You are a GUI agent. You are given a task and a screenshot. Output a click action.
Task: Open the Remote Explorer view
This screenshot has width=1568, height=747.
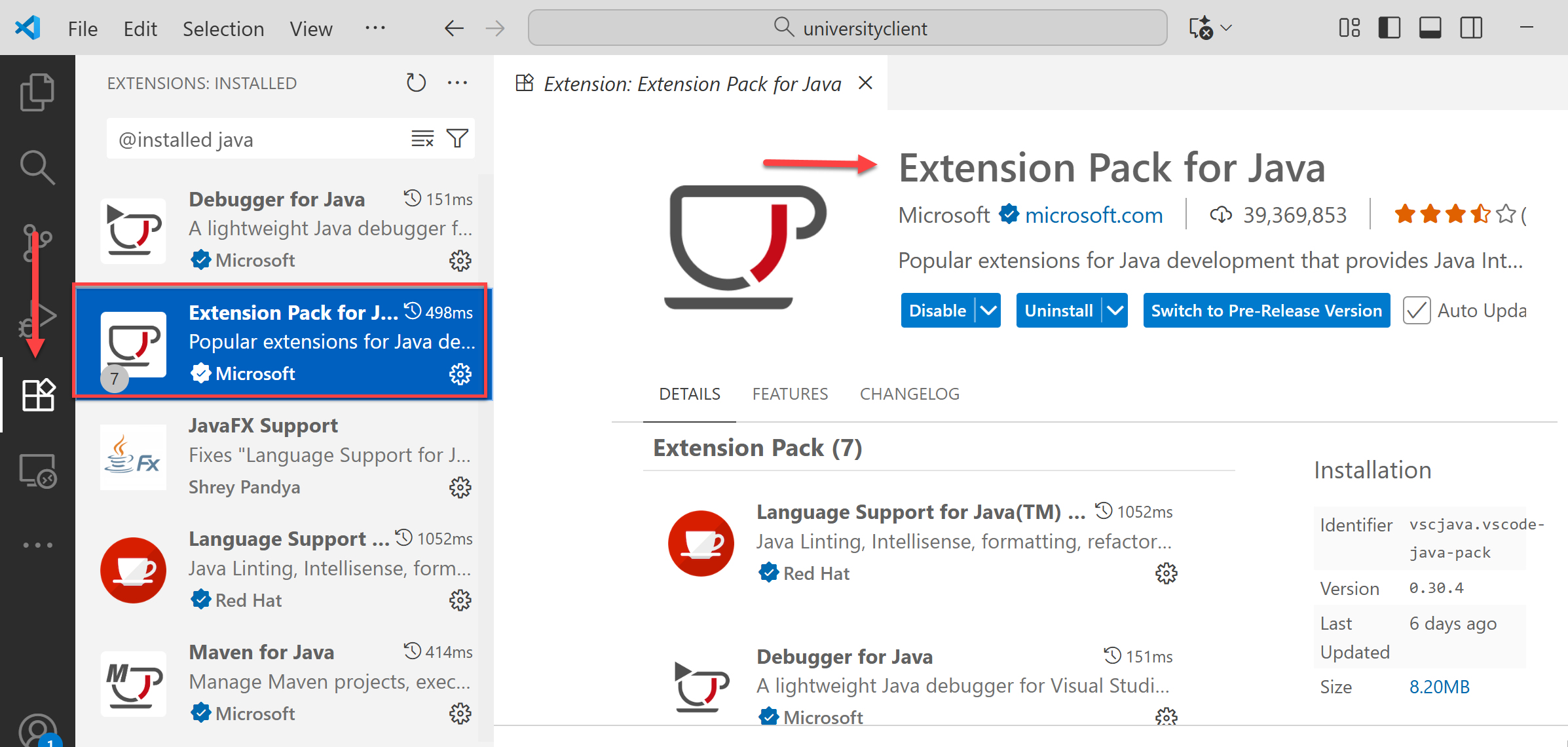tap(37, 470)
